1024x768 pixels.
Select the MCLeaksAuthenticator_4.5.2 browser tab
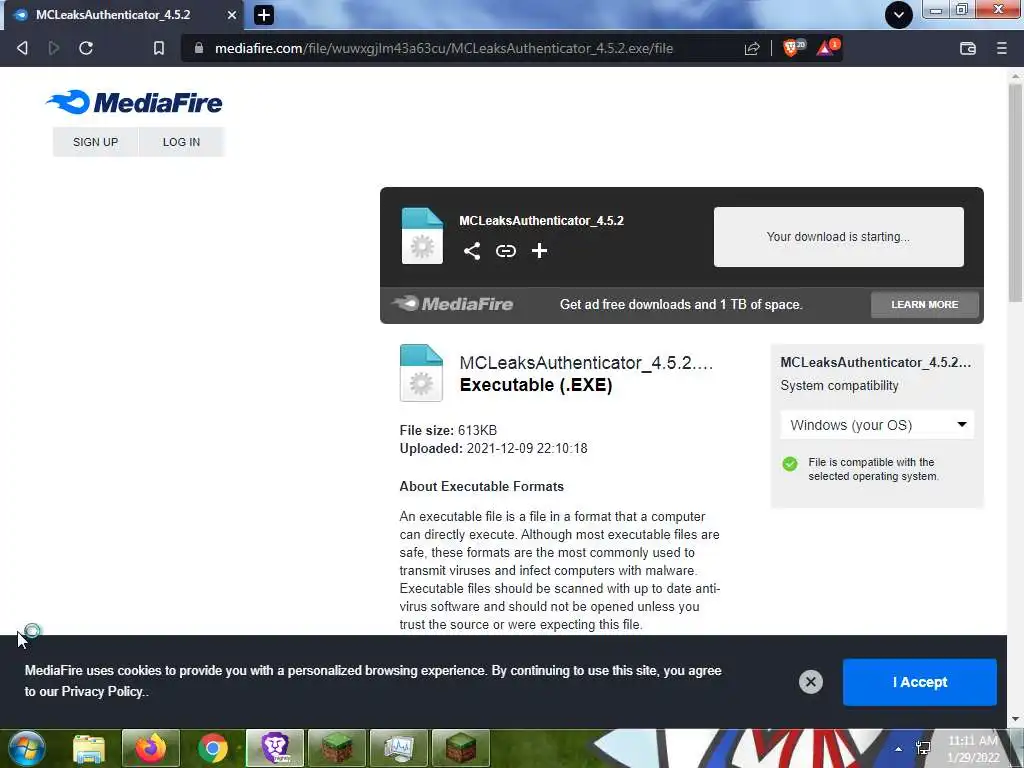coord(124,14)
